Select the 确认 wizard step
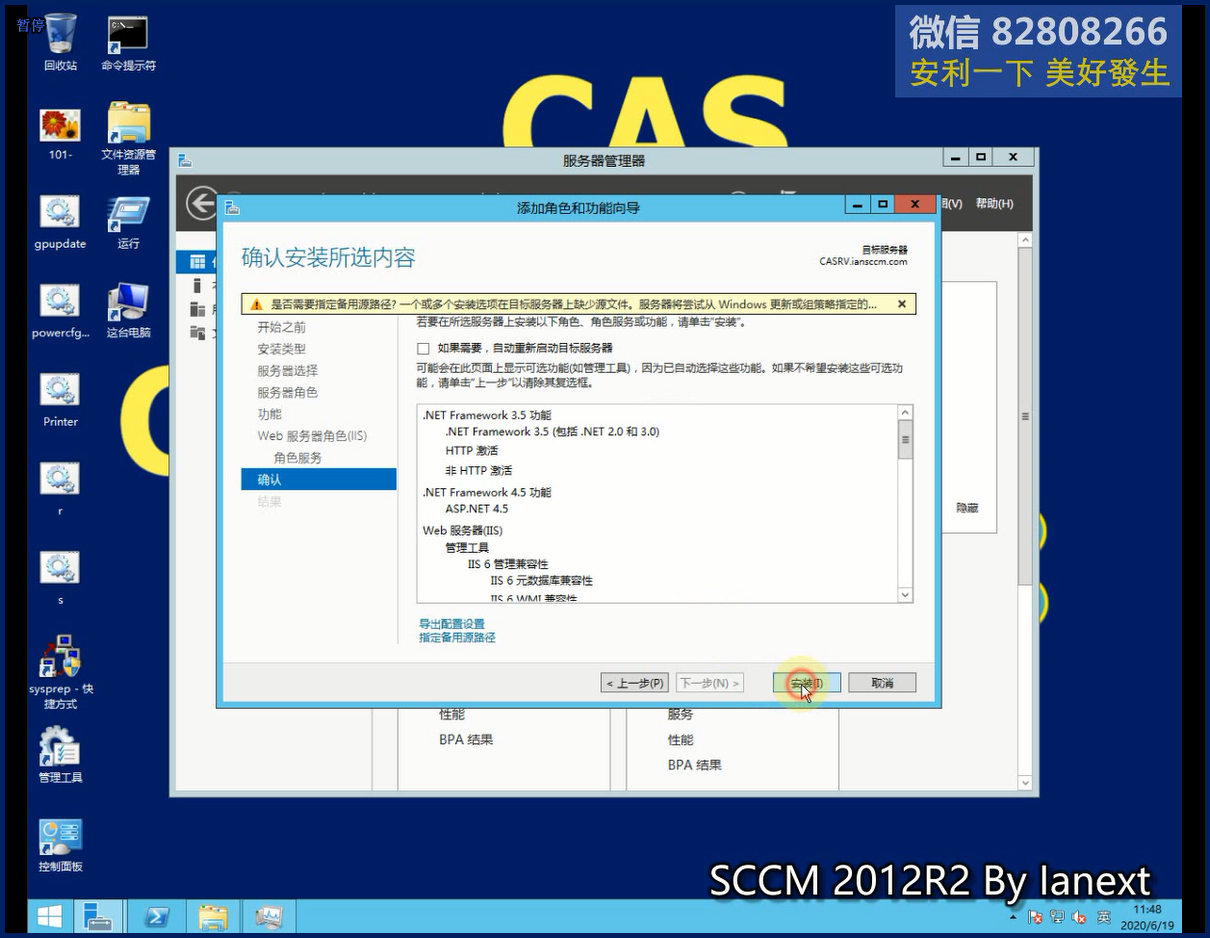This screenshot has width=1210, height=938. coord(319,480)
